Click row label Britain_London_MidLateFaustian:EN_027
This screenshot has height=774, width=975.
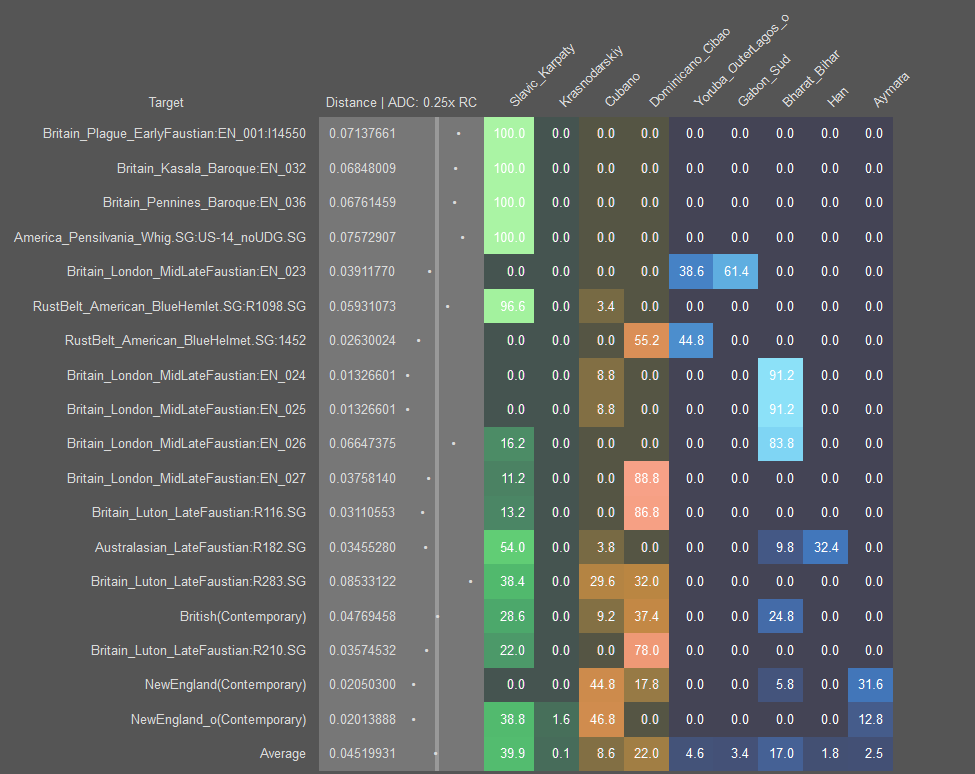[187, 479]
